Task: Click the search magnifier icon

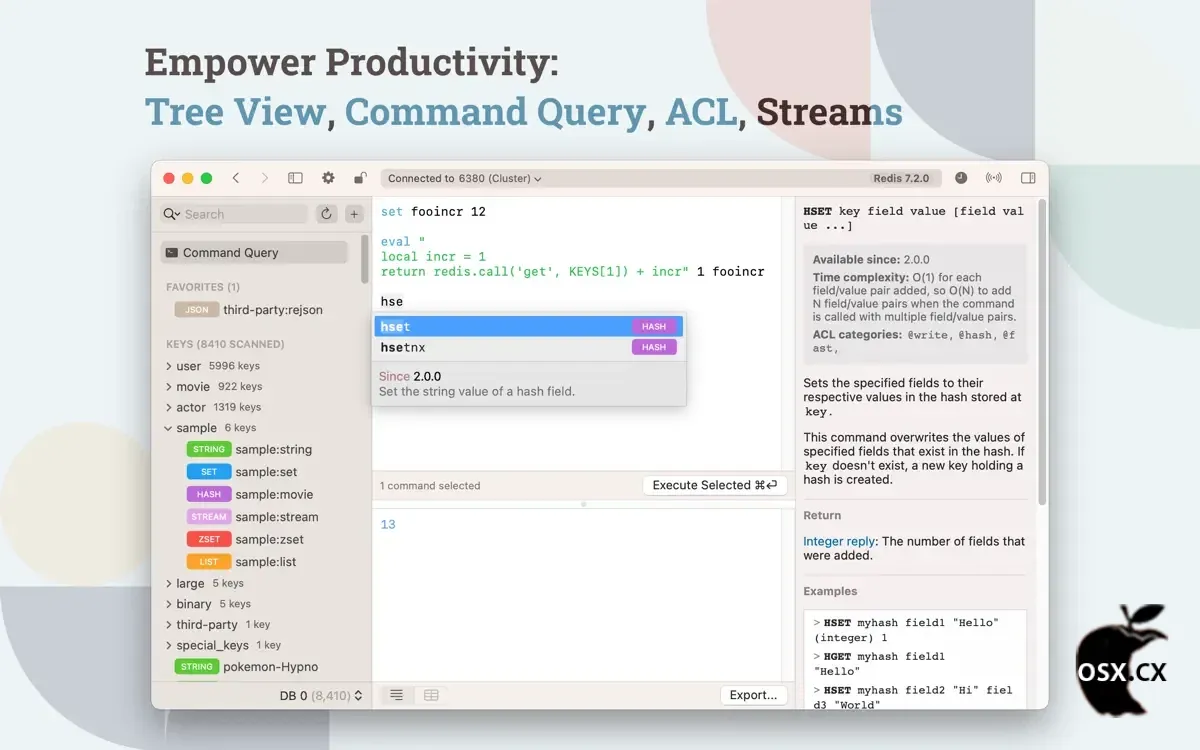Action: coord(172,214)
